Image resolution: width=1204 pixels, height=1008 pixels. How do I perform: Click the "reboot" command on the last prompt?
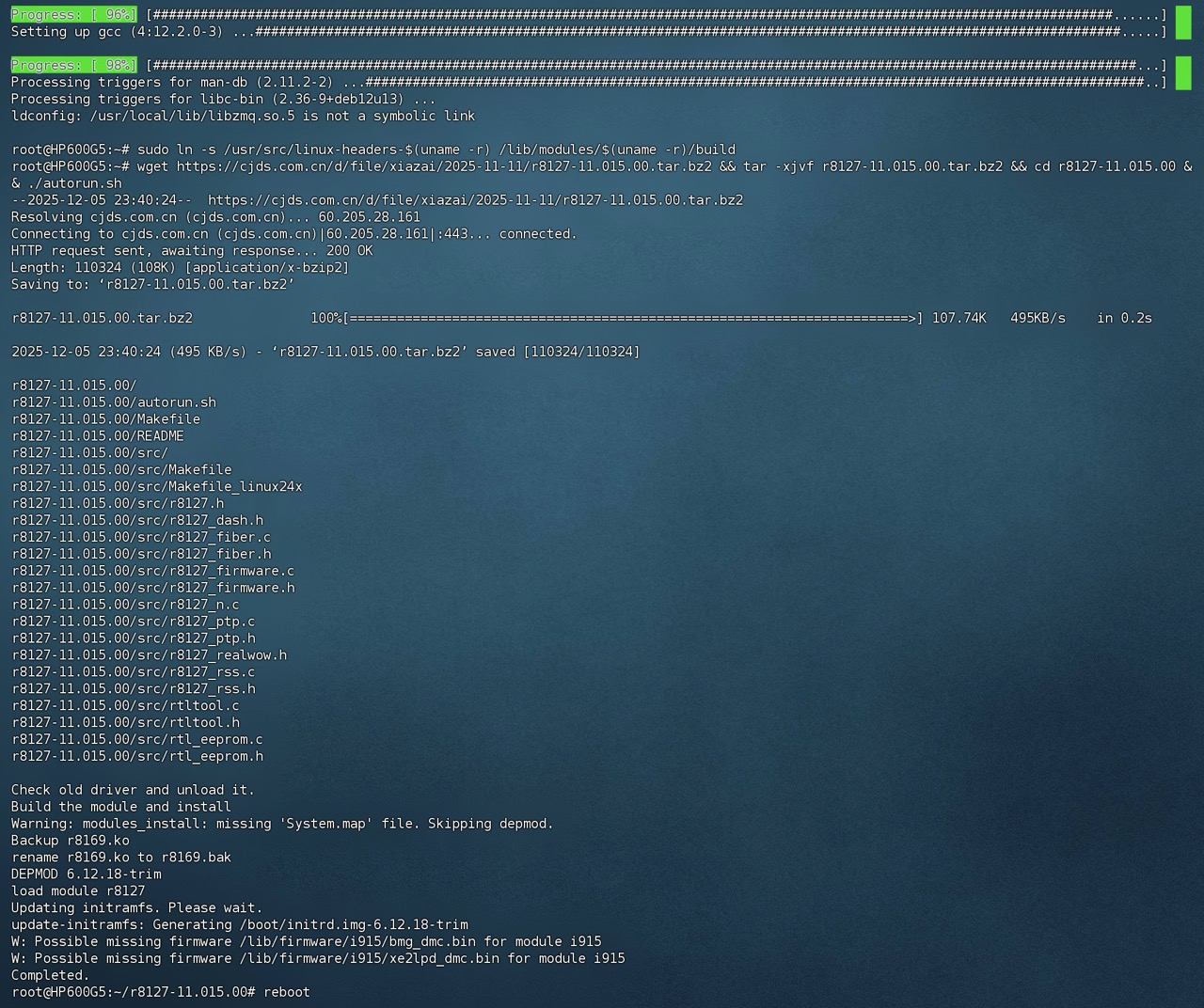[x=287, y=993]
